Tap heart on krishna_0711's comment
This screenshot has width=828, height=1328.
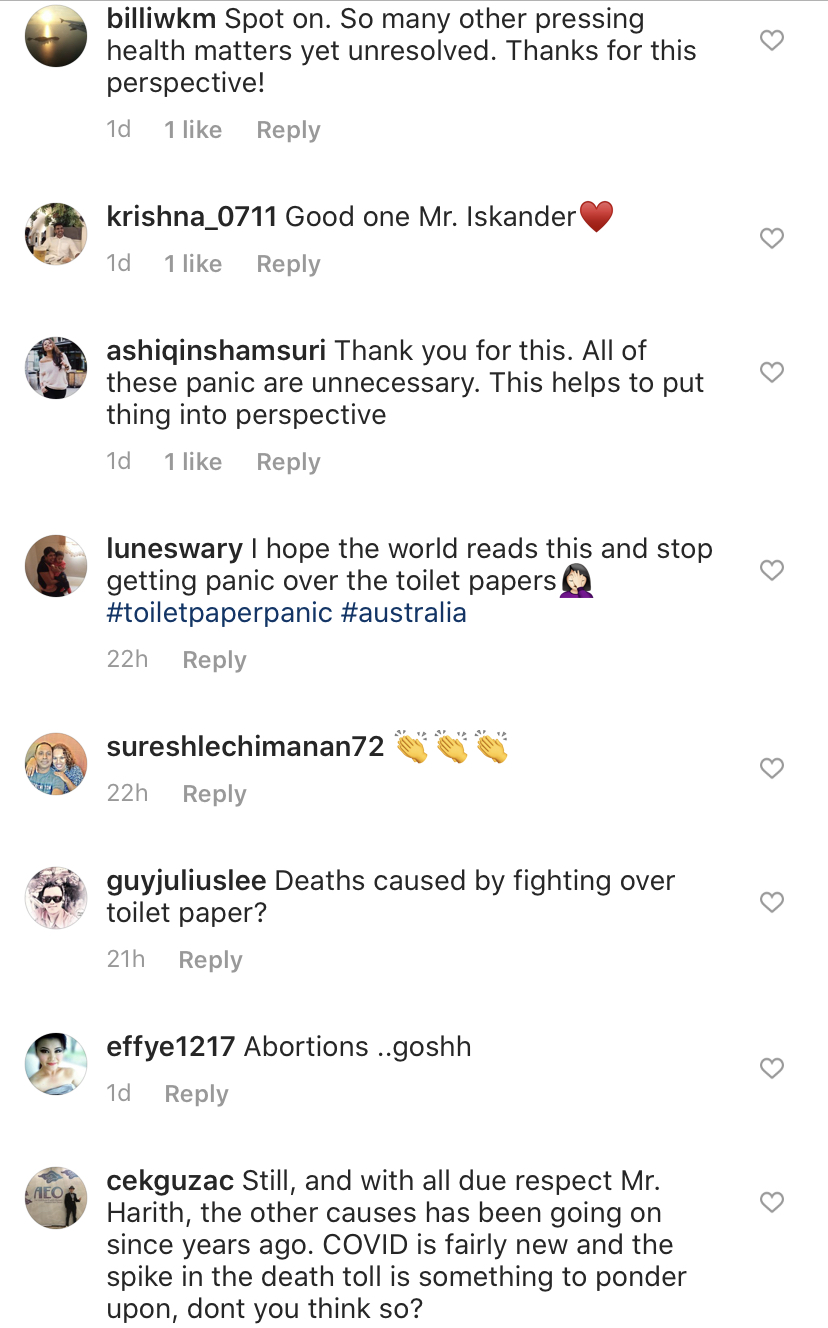(x=771, y=239)
